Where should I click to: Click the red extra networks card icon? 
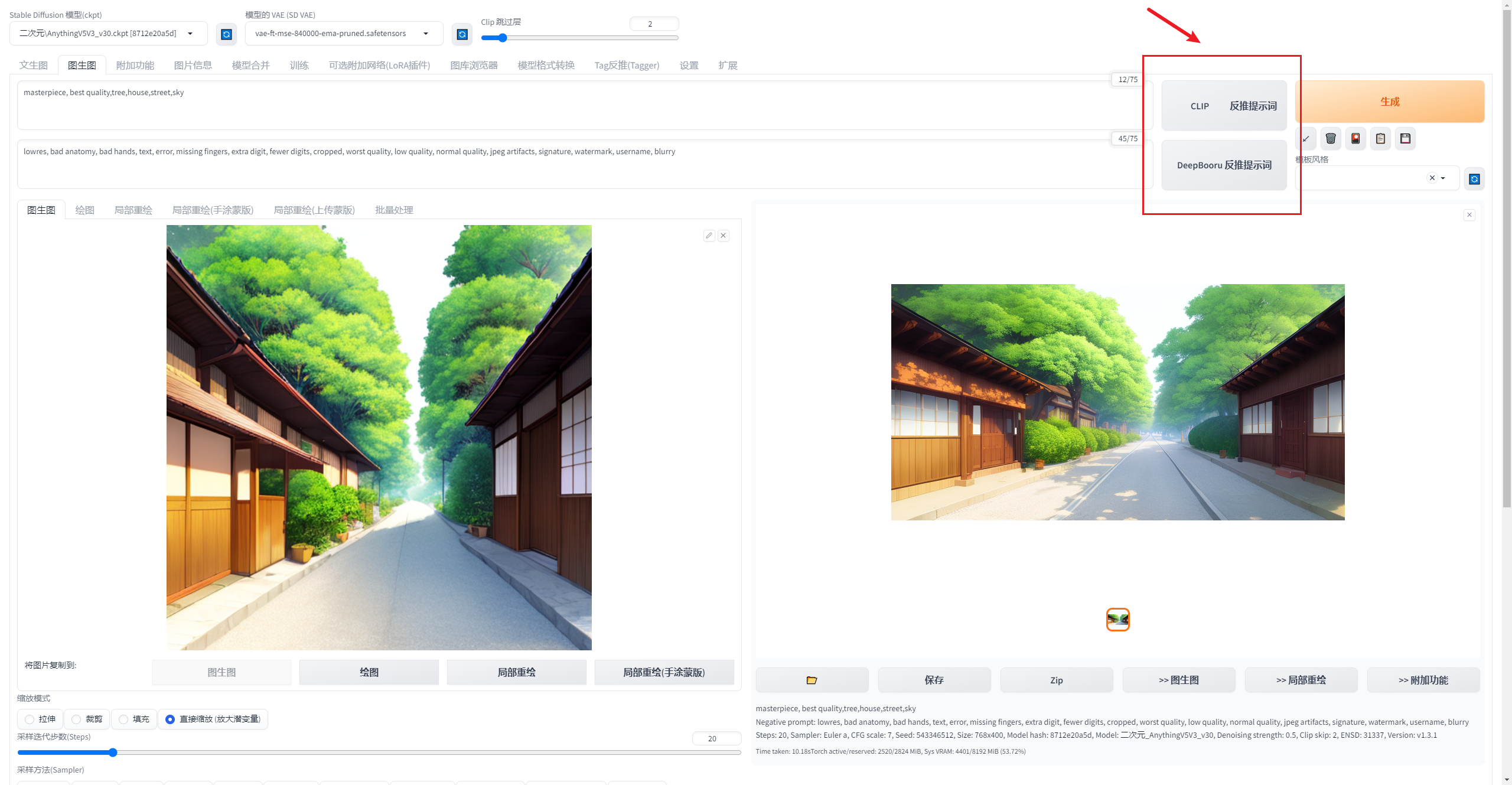pos(1355,139)
